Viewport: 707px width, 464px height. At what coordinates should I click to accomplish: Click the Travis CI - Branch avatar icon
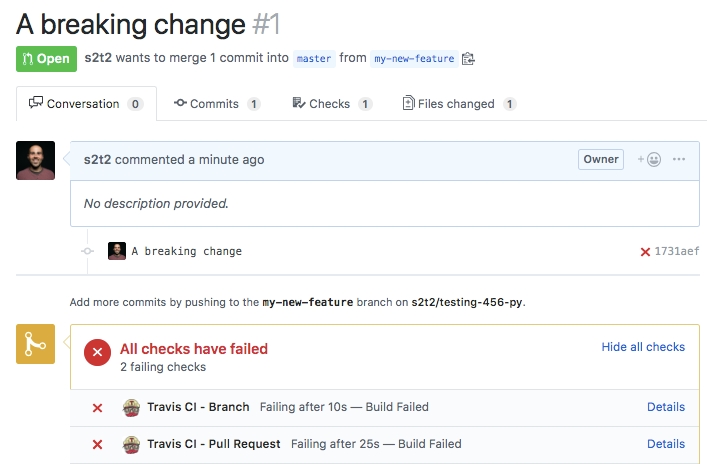click(x=130, y=407)
